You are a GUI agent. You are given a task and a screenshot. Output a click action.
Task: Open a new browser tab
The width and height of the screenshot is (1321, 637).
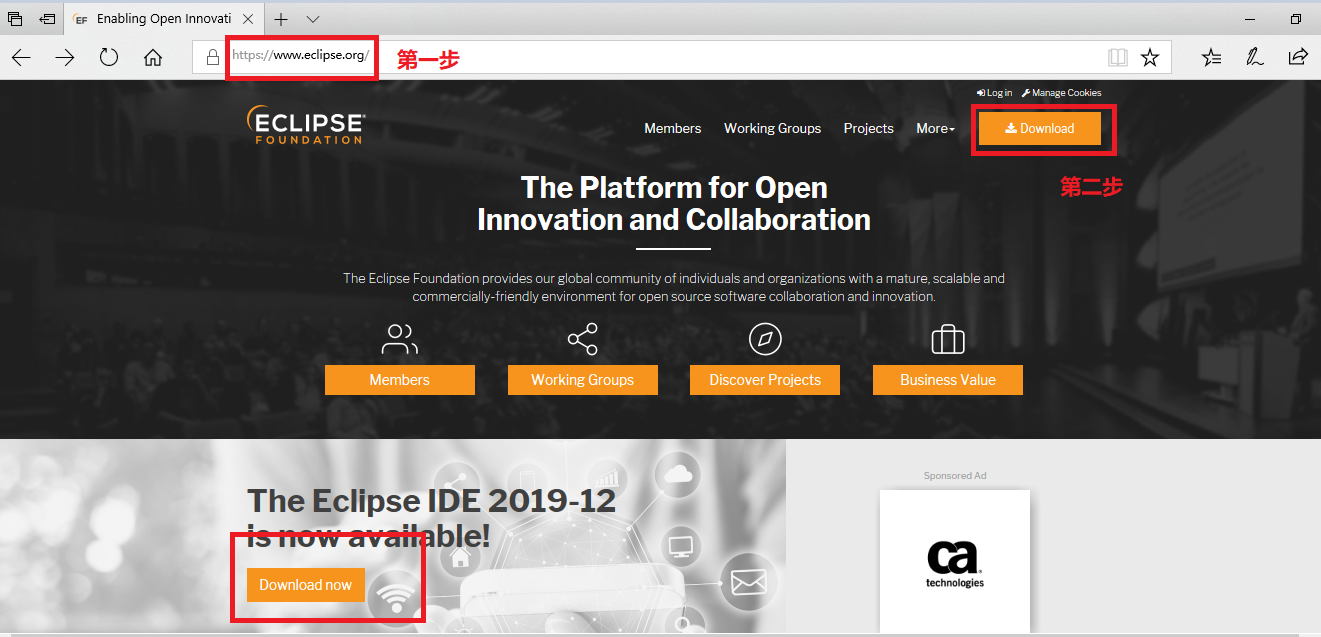(x=281, y=19)
